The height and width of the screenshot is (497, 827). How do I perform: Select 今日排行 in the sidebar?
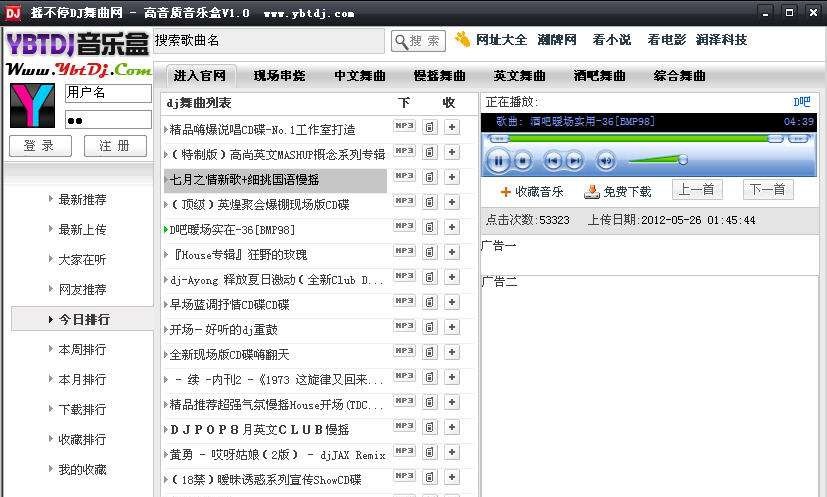82,319
